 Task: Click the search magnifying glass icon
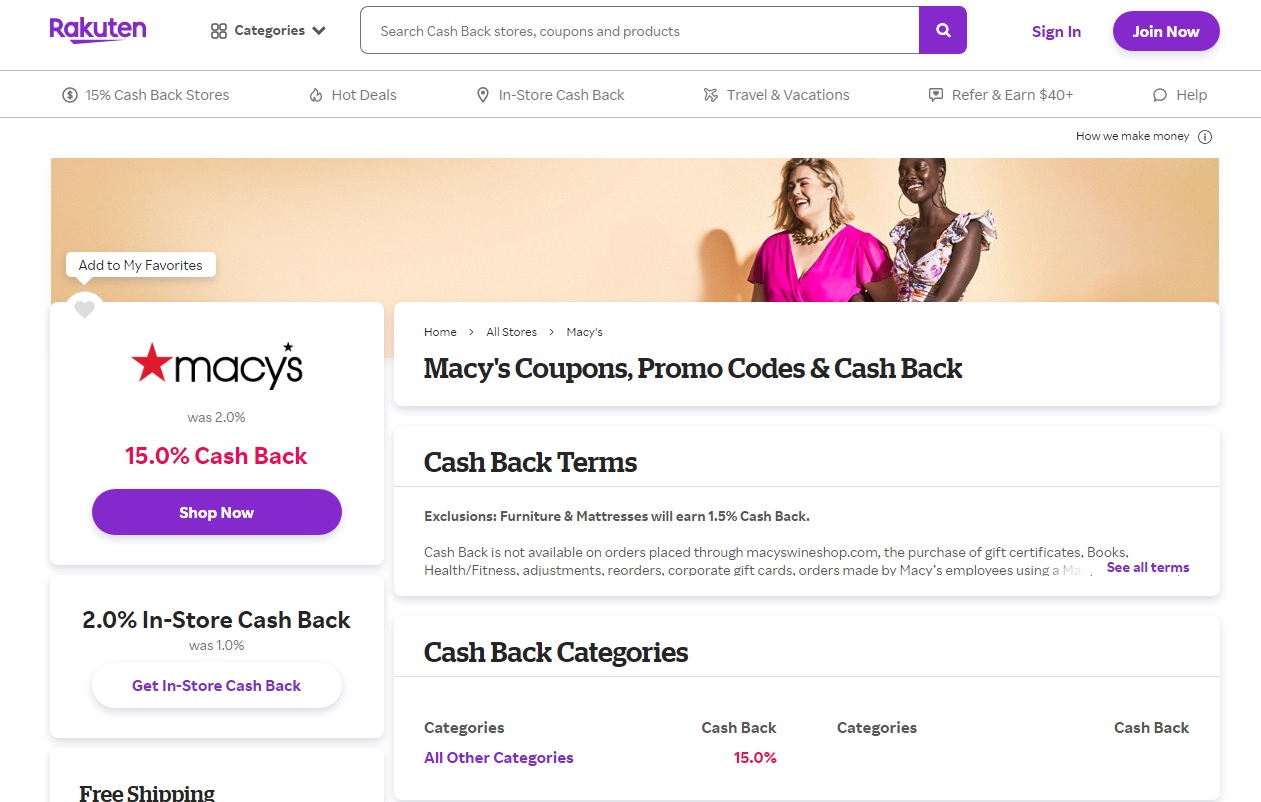click(941, 30)
